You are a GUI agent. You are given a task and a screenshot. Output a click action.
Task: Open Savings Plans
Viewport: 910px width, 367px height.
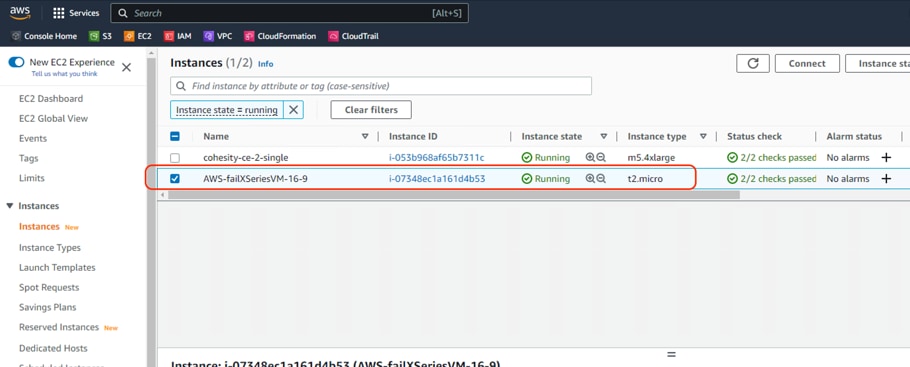48,307
